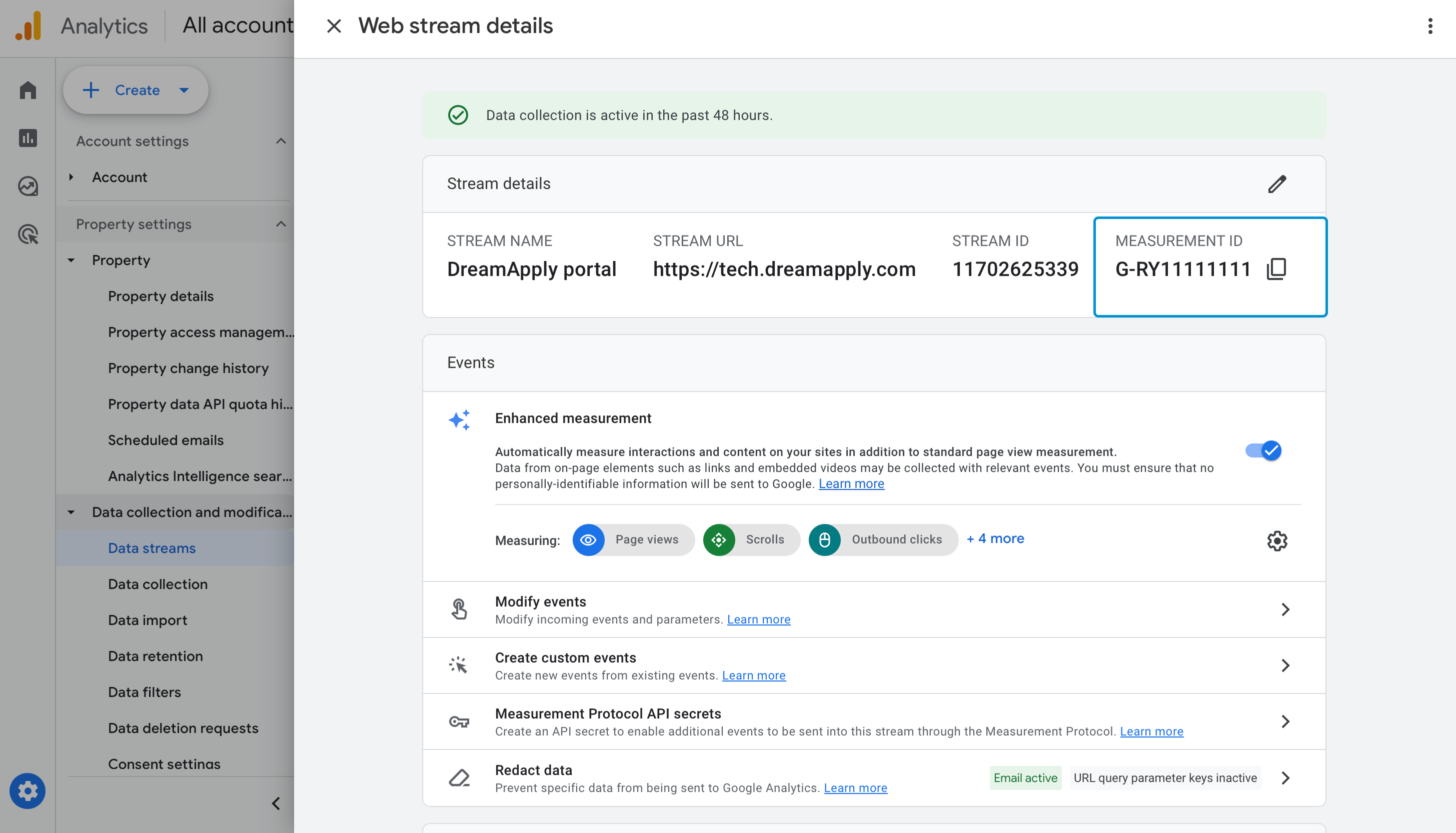This screenshot has height=833, width=1456.
Task: Open Data collection settings
Action: (158, 584)
